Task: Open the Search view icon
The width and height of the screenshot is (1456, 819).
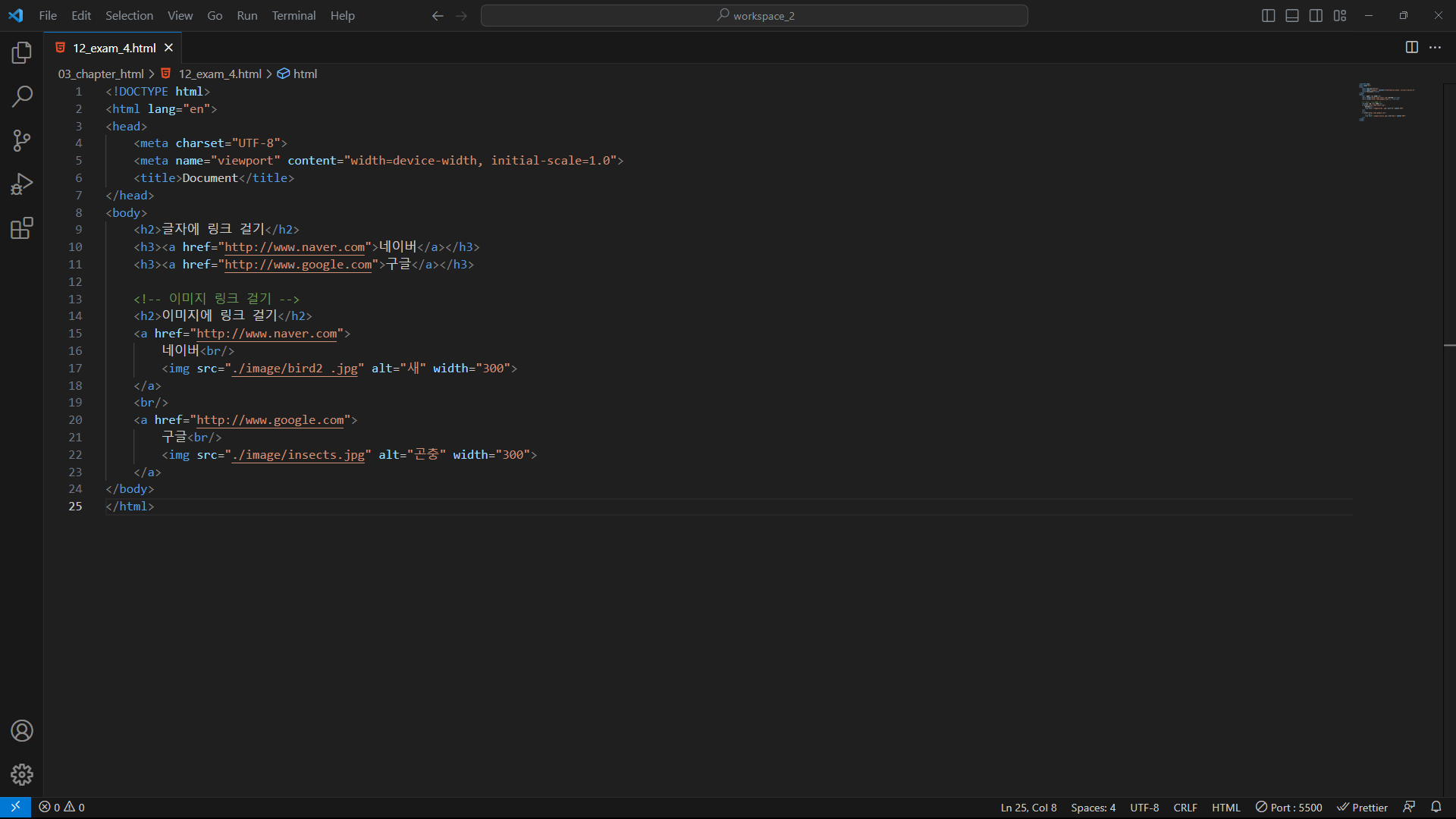Action: tap(22, 96)
